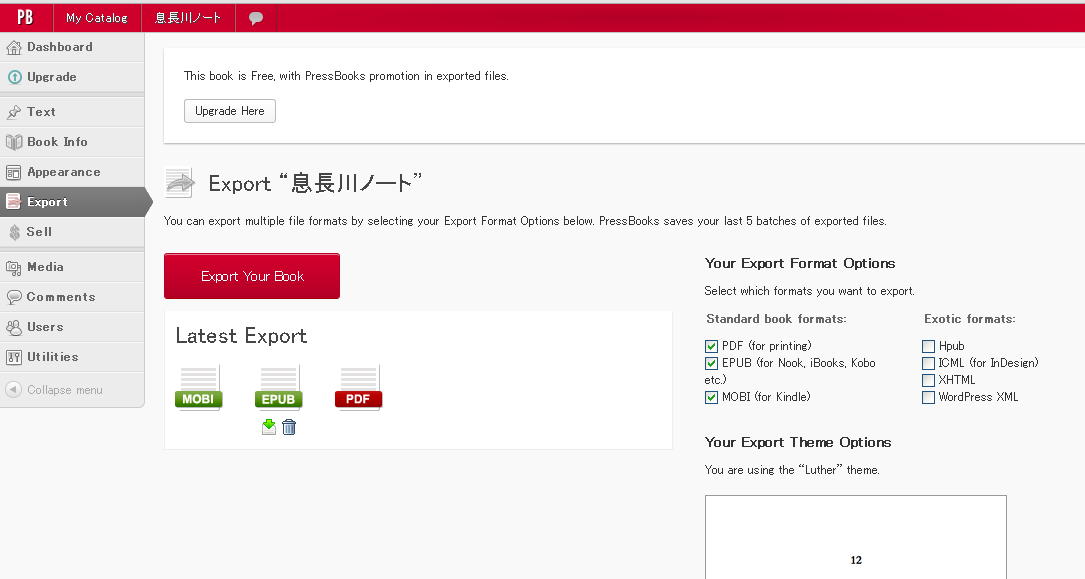
Task: Open the Appearance section
Action: coord(72,172)
